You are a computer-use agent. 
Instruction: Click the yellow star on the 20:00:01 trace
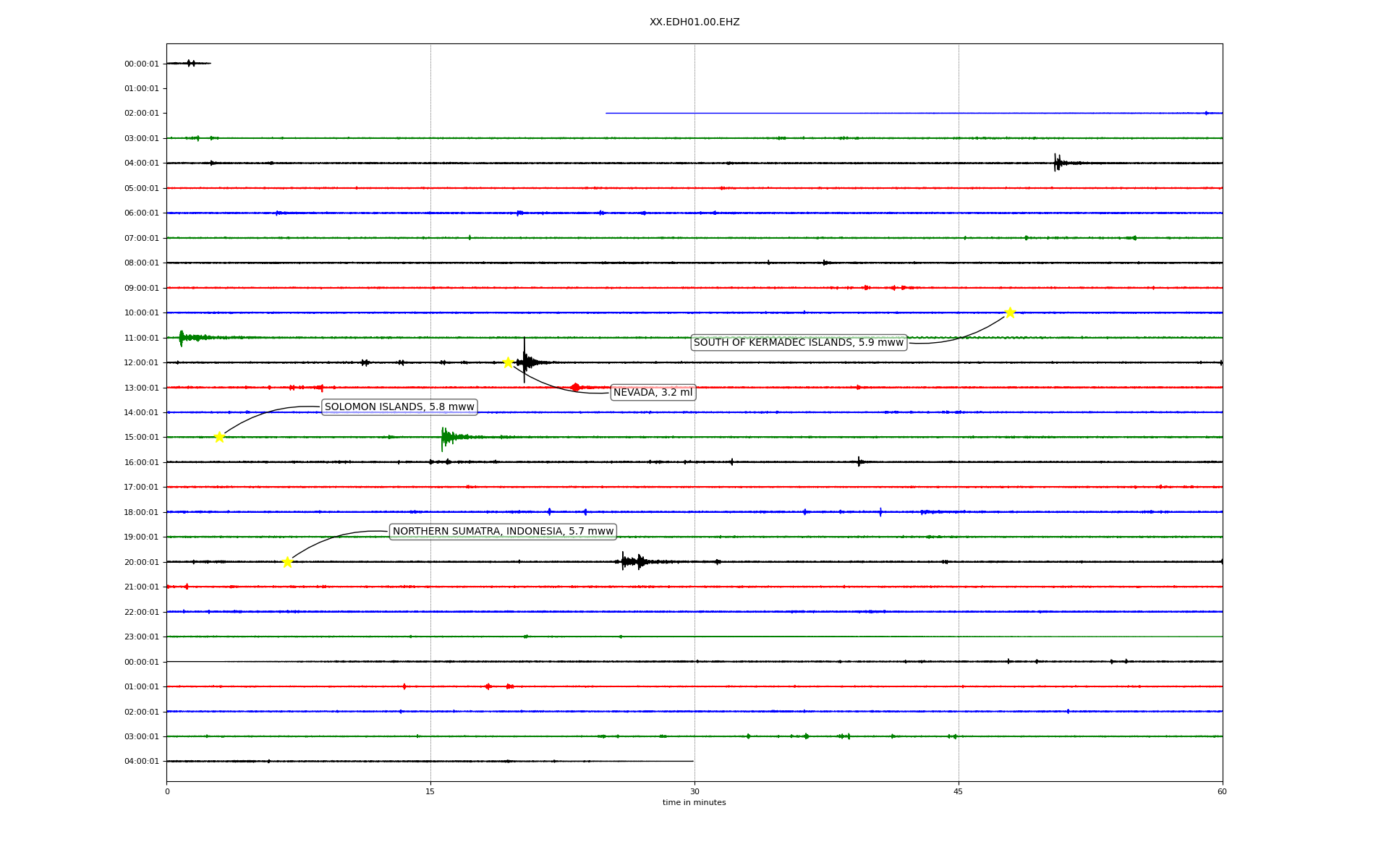[x=287, y=562]
